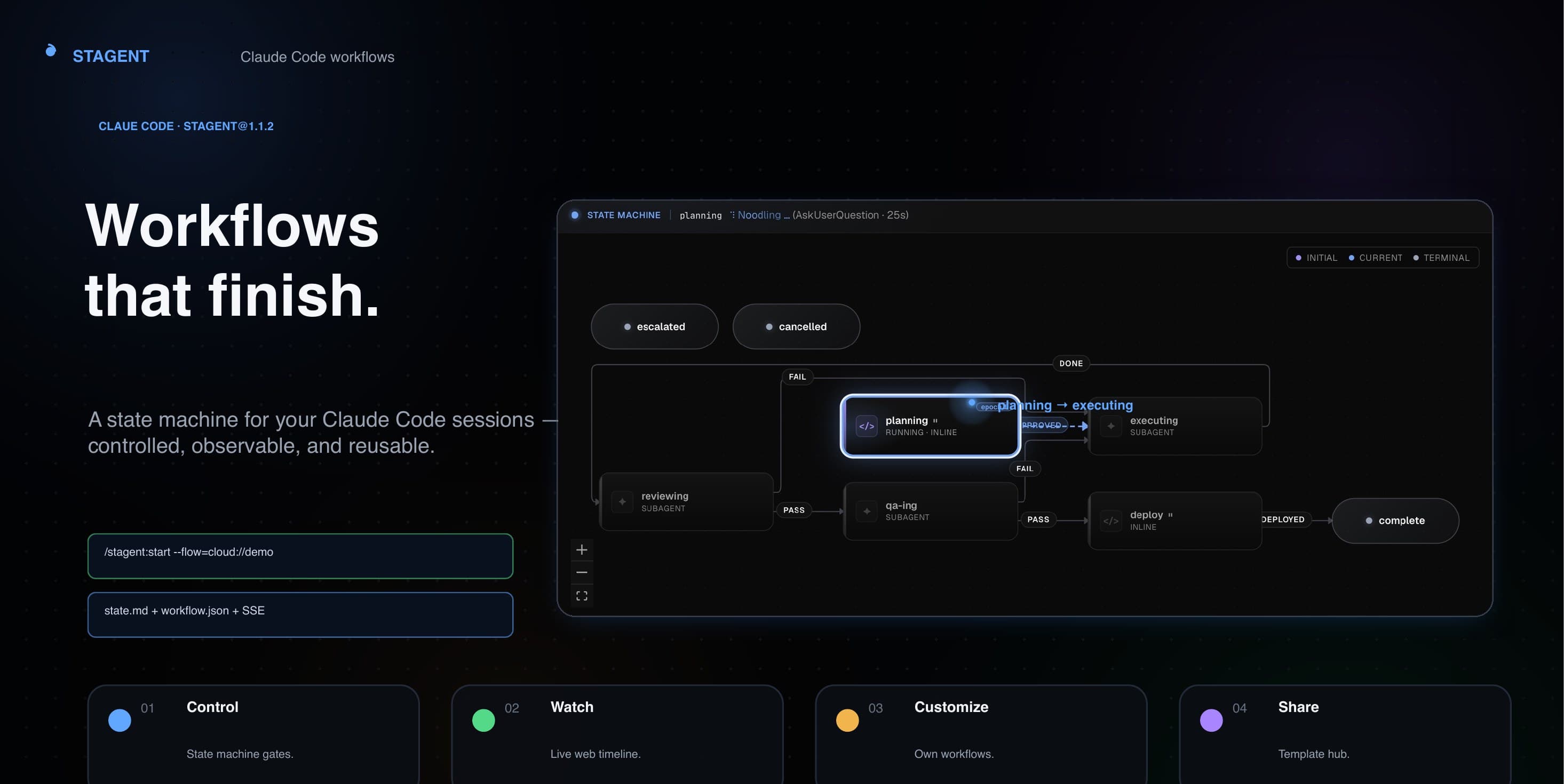Click the state.md + workflow.json + SSE box
Image resolution: width=1564 pixels, height=784 pixels.
300,615
